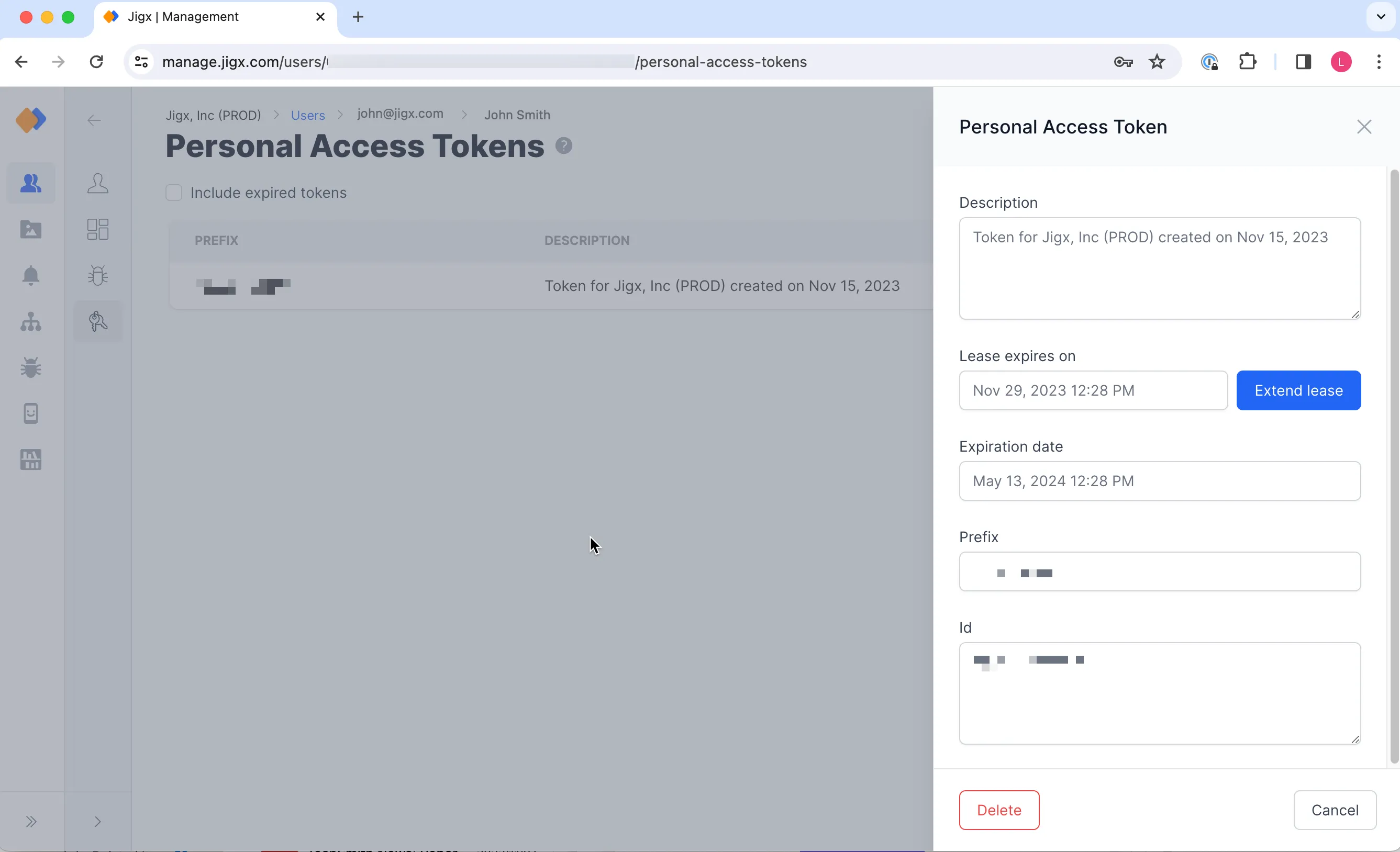Expand the right sidebar panel arrow
The image size is (1400, 852).
[97, 821]
